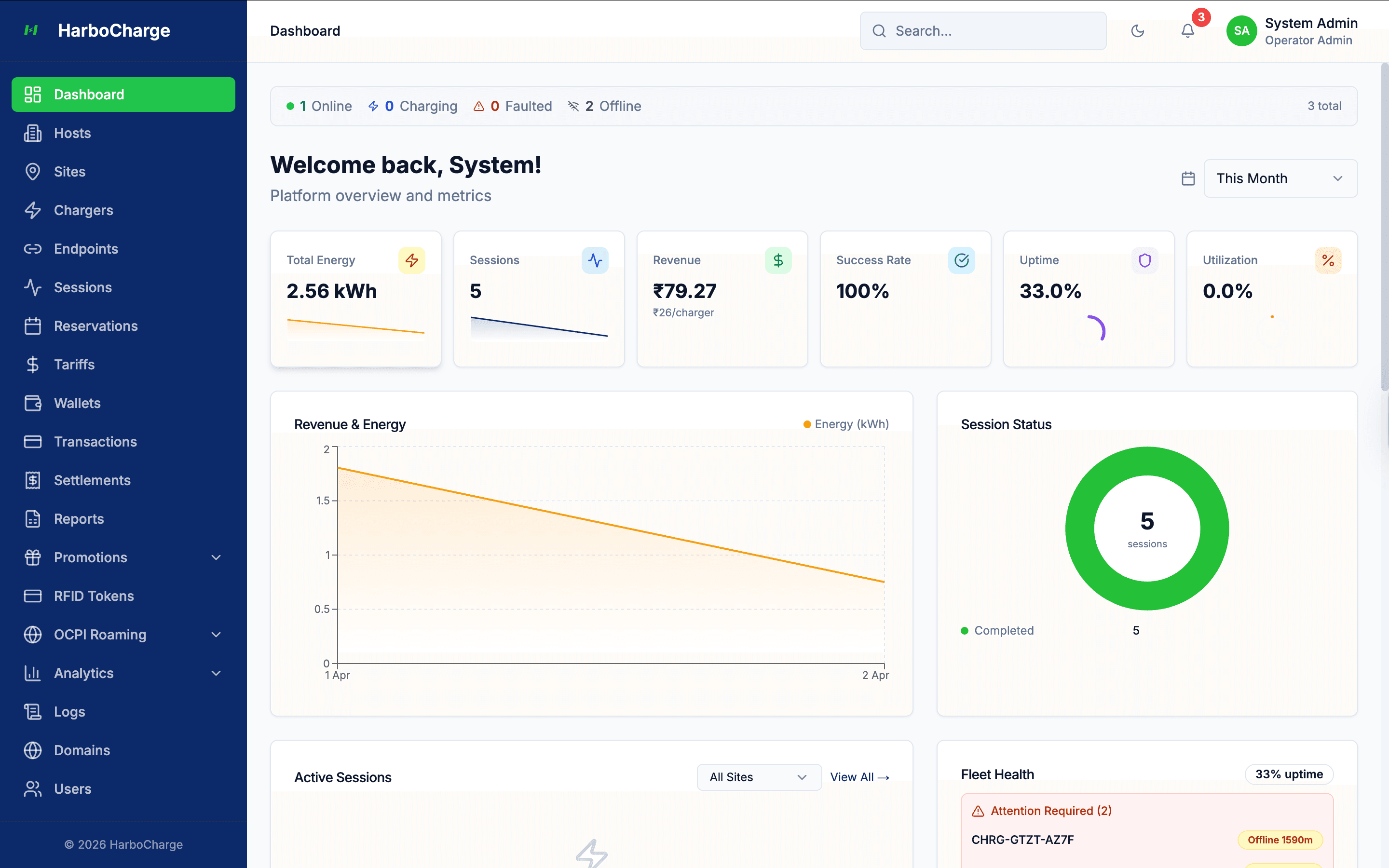Screen dimensions: 1389x868
Task: Open Wallets from the sidebar
Action: pyautogui.click(x=77, y=403)
